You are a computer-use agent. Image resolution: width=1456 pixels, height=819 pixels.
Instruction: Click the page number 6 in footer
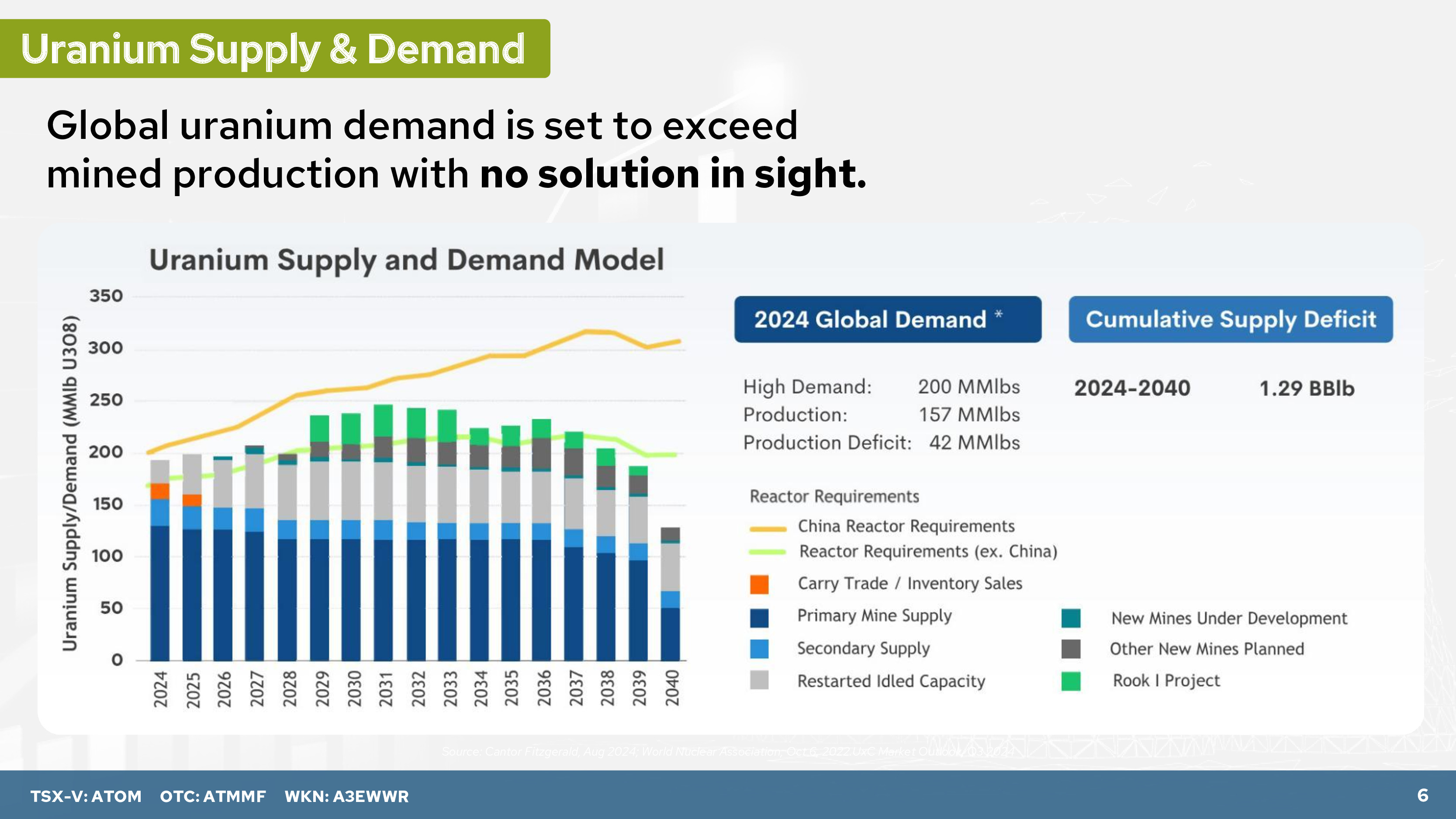1423,795
